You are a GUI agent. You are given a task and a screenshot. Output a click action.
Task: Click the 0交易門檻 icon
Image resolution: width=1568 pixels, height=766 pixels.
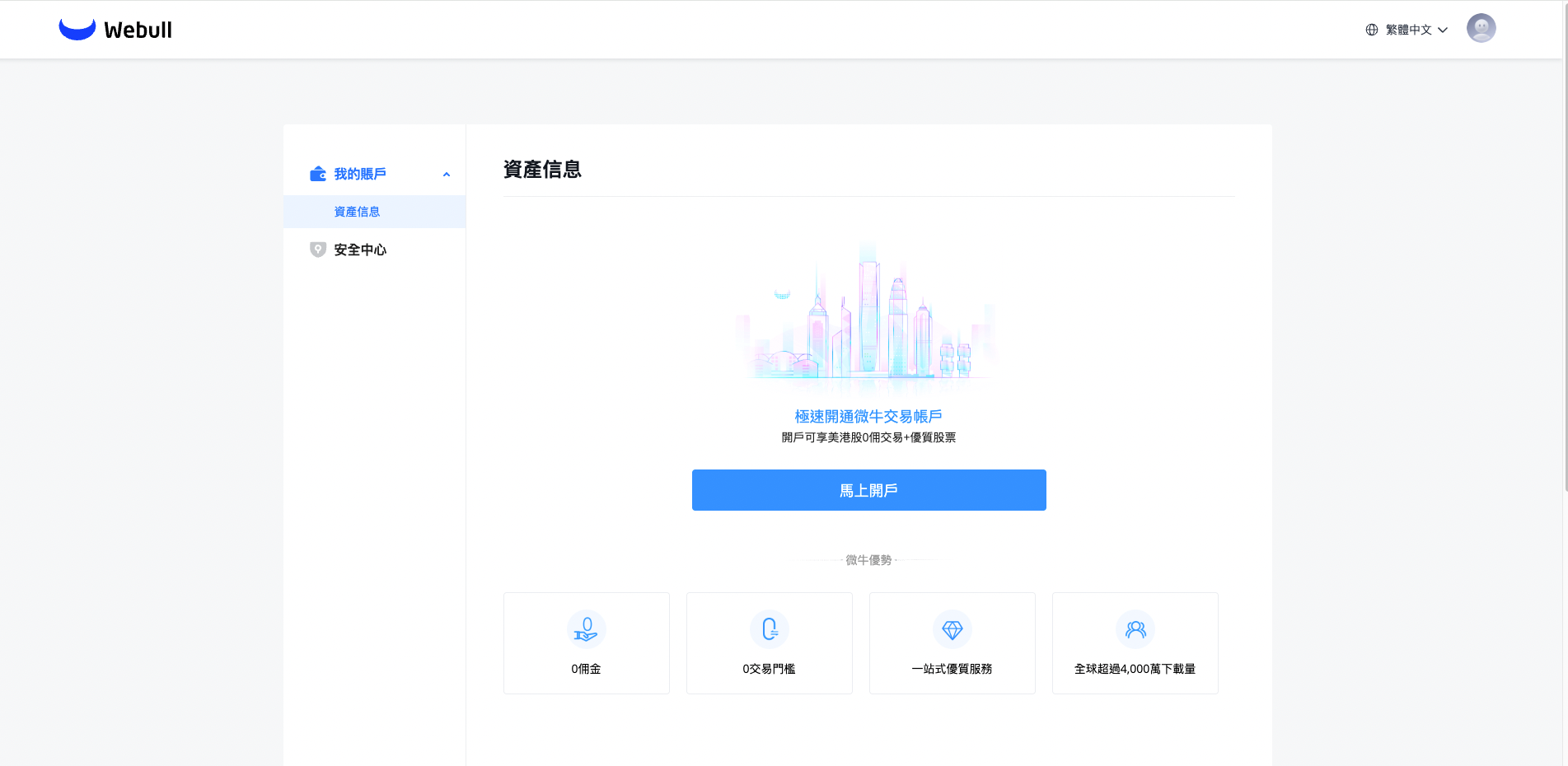tap(769, 629)
